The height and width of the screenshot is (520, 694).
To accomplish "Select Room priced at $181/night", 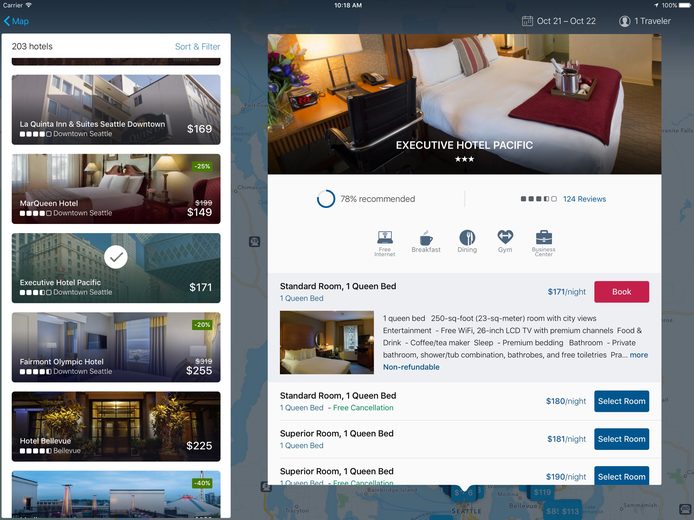I will [621, 439].
